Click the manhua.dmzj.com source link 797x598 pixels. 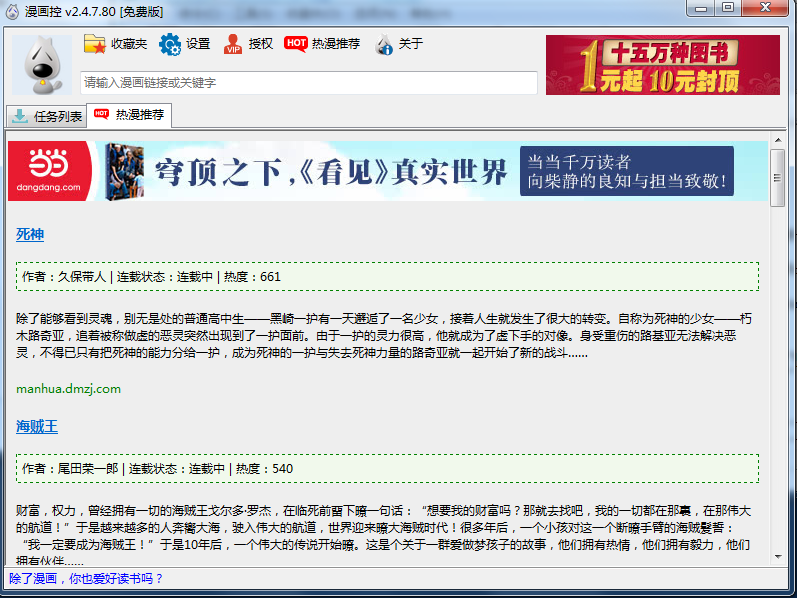(x=69, y=389)
